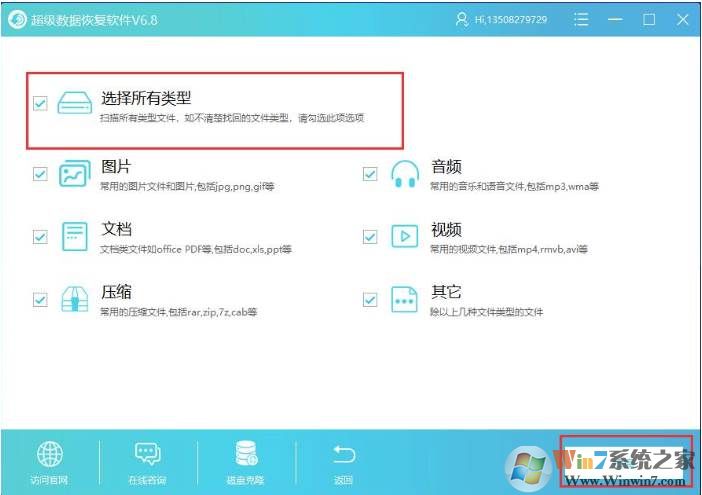Viewport: 702px width, 495px height.
Task: Click the zipped archive icon beside 压缩
Action: coord(74,299)
